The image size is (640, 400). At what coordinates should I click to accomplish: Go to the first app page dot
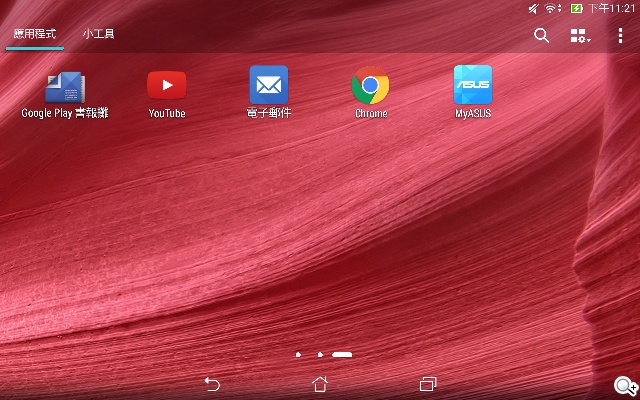pos(298,355)
